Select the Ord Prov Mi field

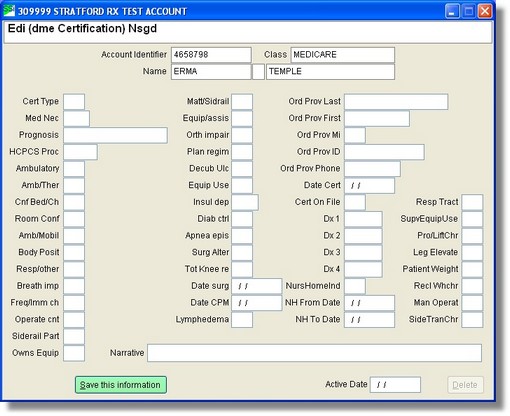(355, 135)
